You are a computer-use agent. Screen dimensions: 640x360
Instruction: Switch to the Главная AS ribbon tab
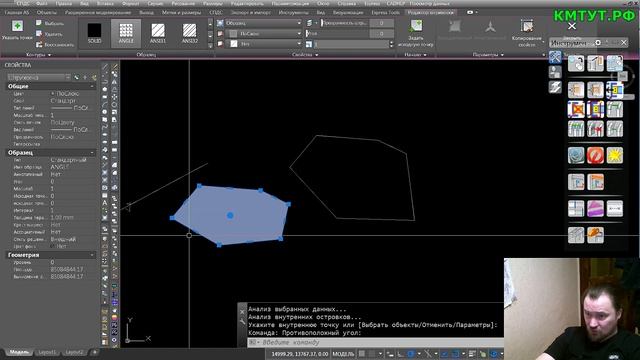16,13
